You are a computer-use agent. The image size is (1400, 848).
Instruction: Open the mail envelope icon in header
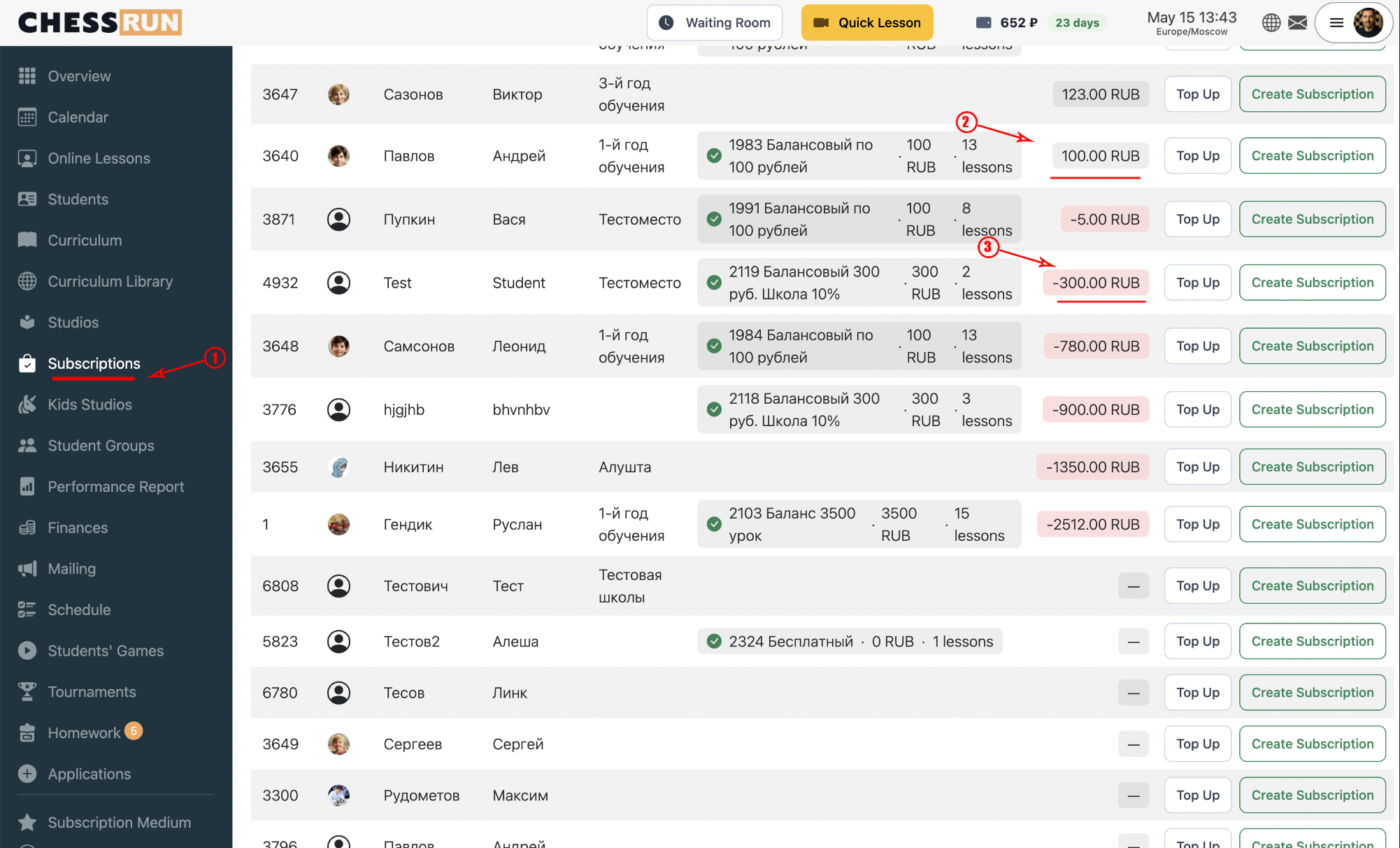click(1298, 23)
